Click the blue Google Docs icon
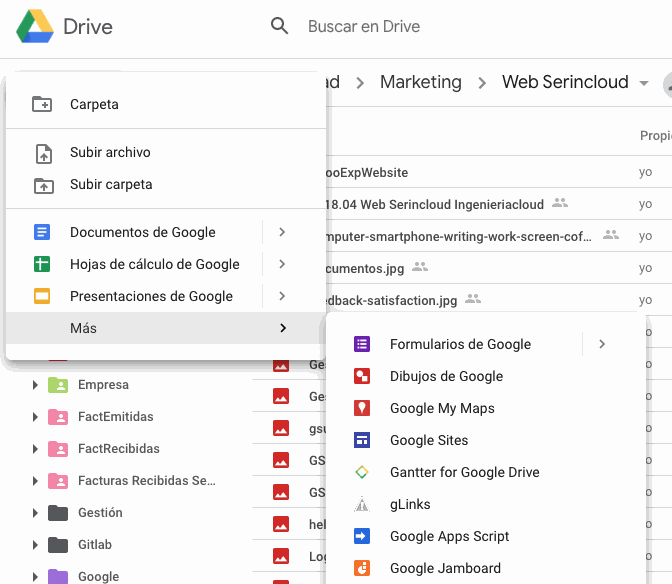672x584 pixels. tap(42, 232)
